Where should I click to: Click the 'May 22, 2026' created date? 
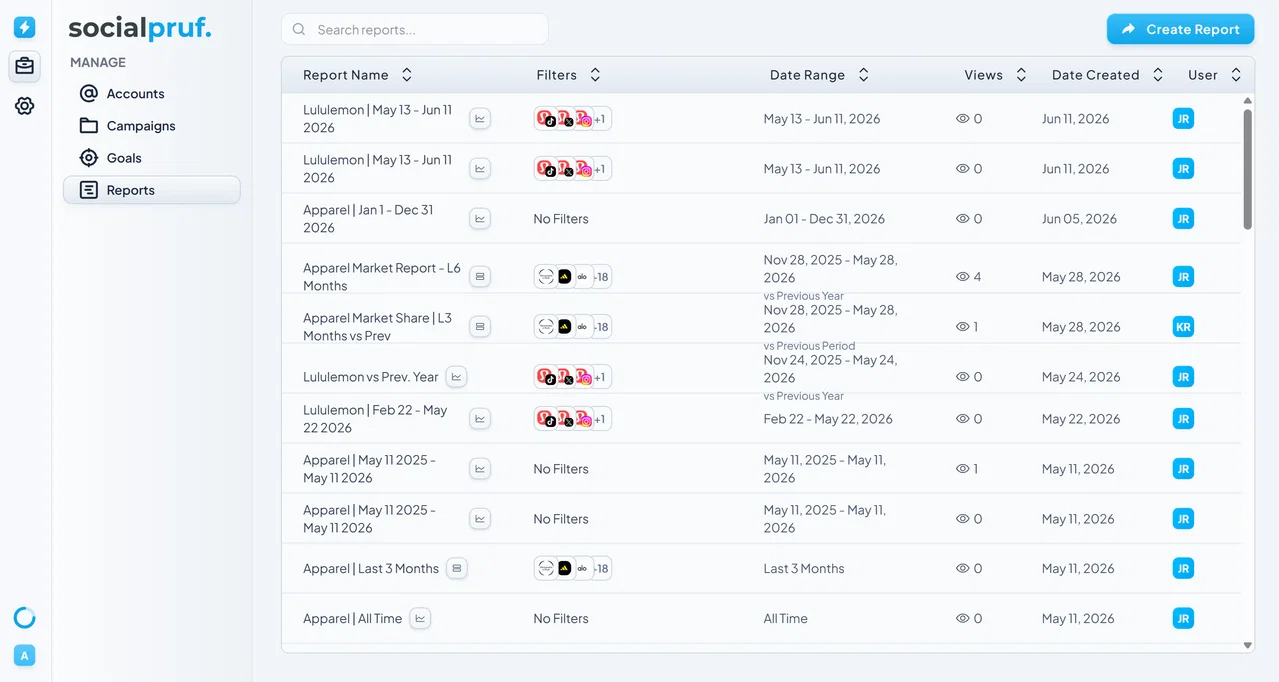tap(1081, 419)
